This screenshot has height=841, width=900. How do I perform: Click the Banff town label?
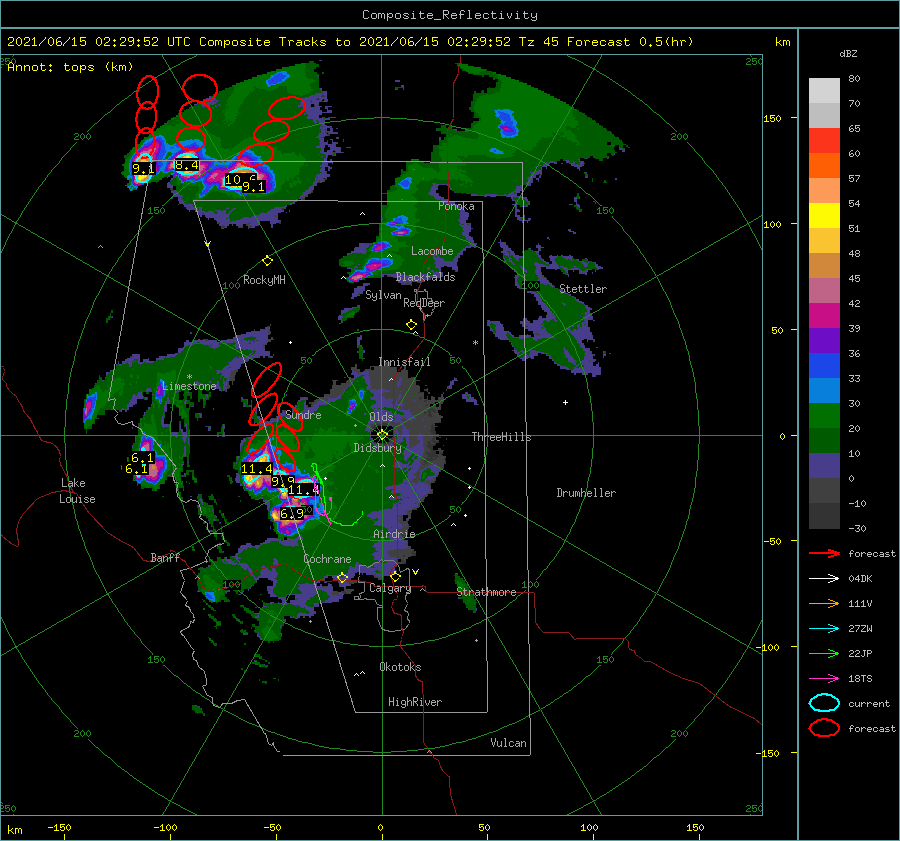coord(165,557)
